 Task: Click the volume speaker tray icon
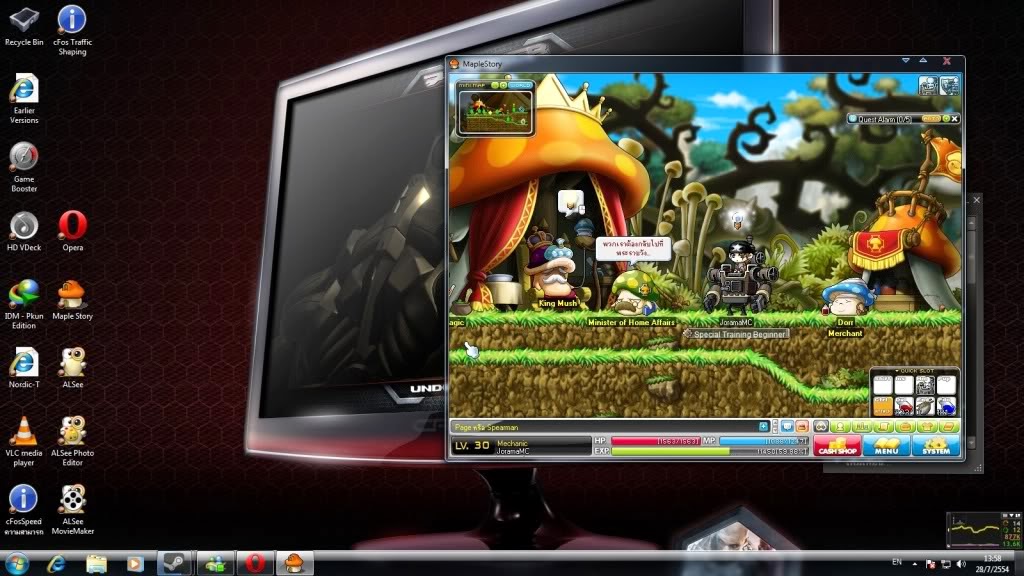click(x=961, y=564)
